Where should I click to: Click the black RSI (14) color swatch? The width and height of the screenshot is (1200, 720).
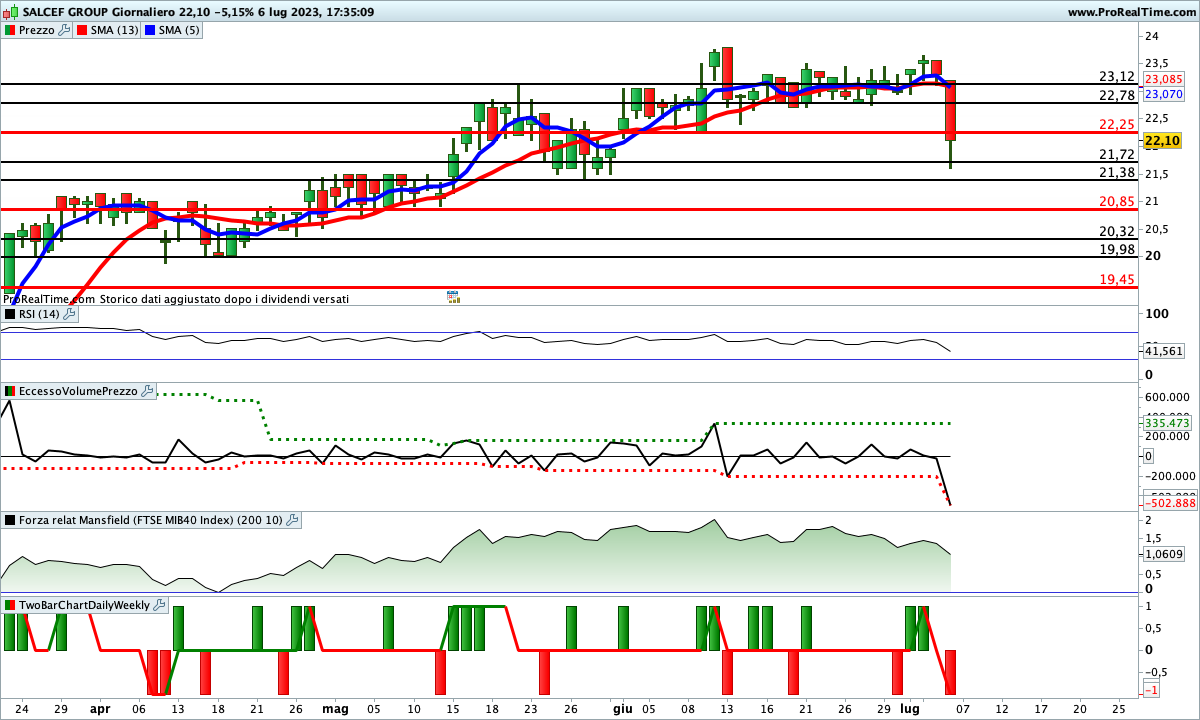point(10,314)
